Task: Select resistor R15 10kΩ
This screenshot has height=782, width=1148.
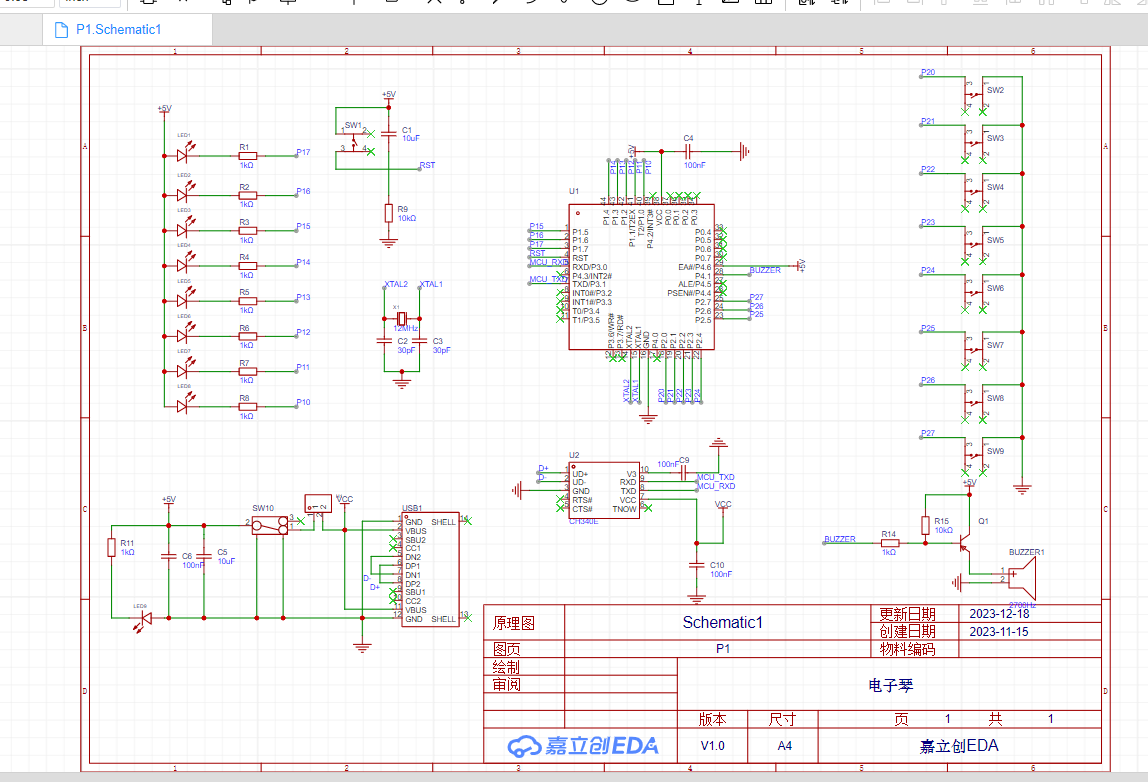Action: (x=925, y=525)
